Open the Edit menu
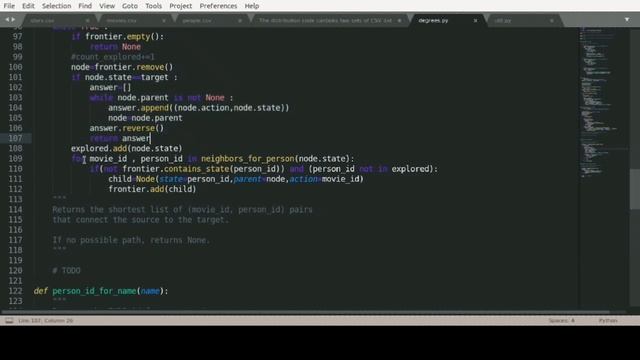This screenshot has height=360, width=640. (28, 6)
